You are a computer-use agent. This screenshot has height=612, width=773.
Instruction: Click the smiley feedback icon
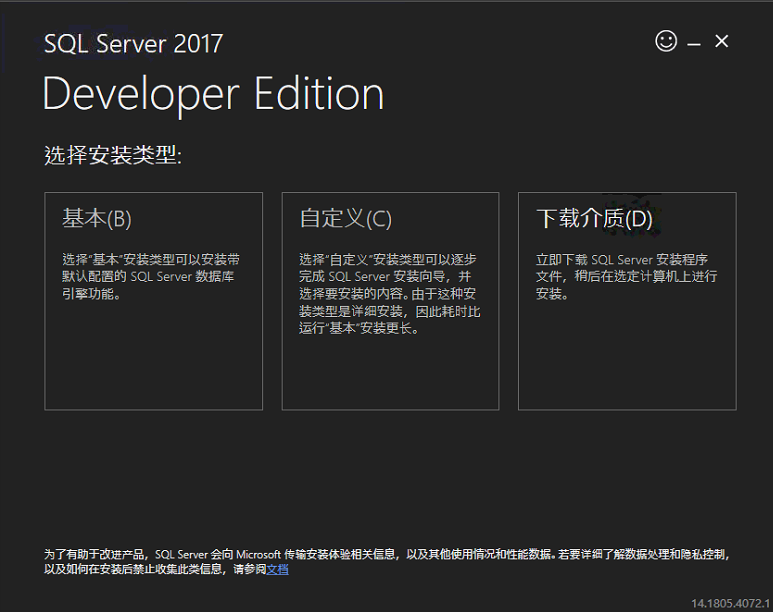coord(666,41)
